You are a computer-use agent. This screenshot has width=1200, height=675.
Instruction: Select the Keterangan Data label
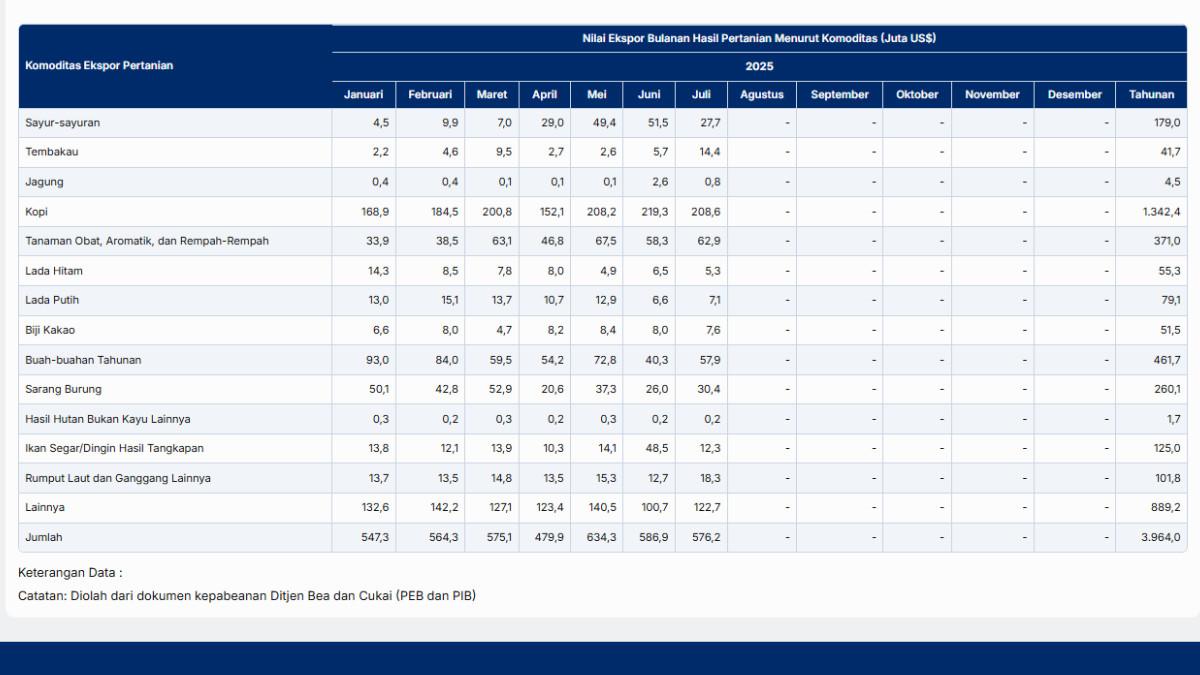[70, 573]
